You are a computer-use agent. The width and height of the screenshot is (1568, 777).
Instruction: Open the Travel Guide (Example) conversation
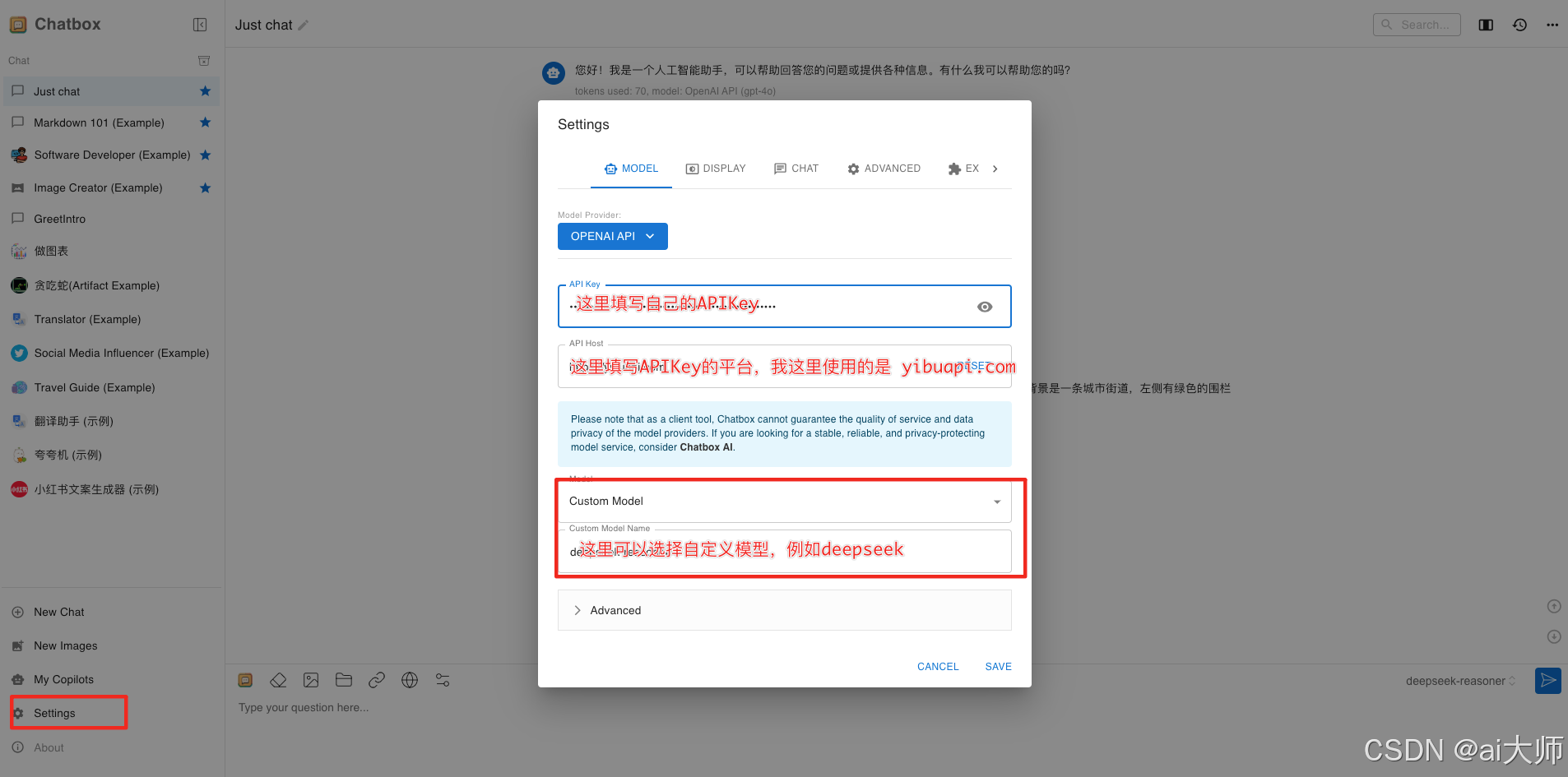click(112, 387)
